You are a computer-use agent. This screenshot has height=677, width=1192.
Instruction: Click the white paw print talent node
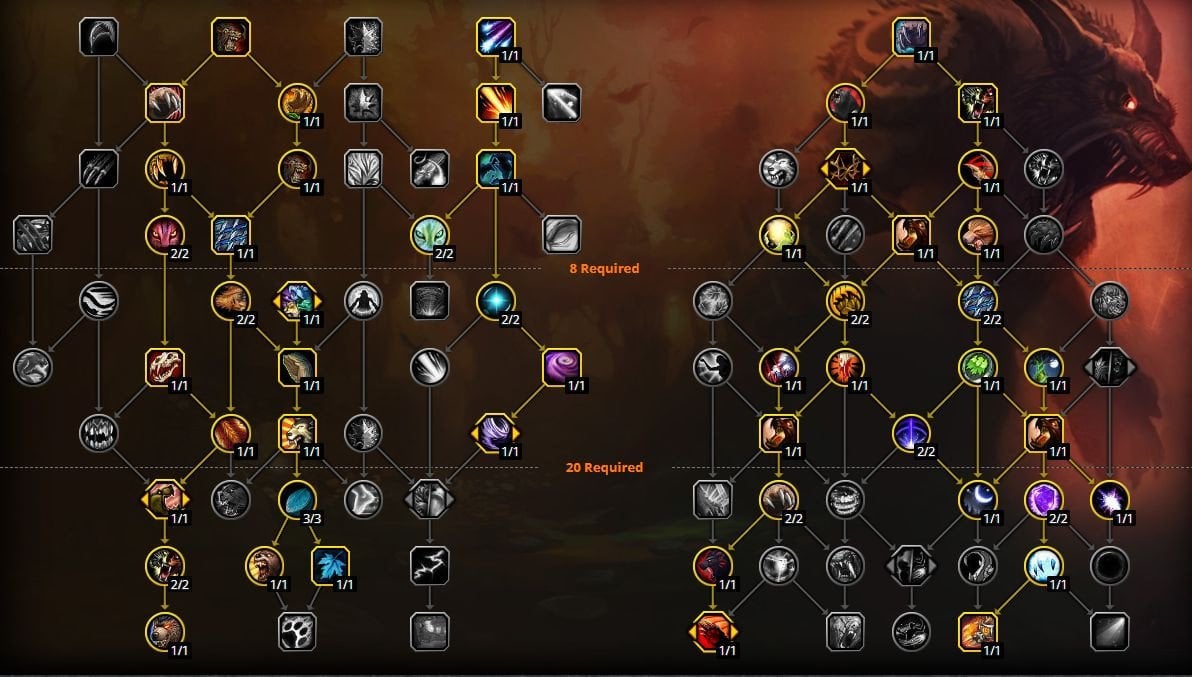coord(297,631)
